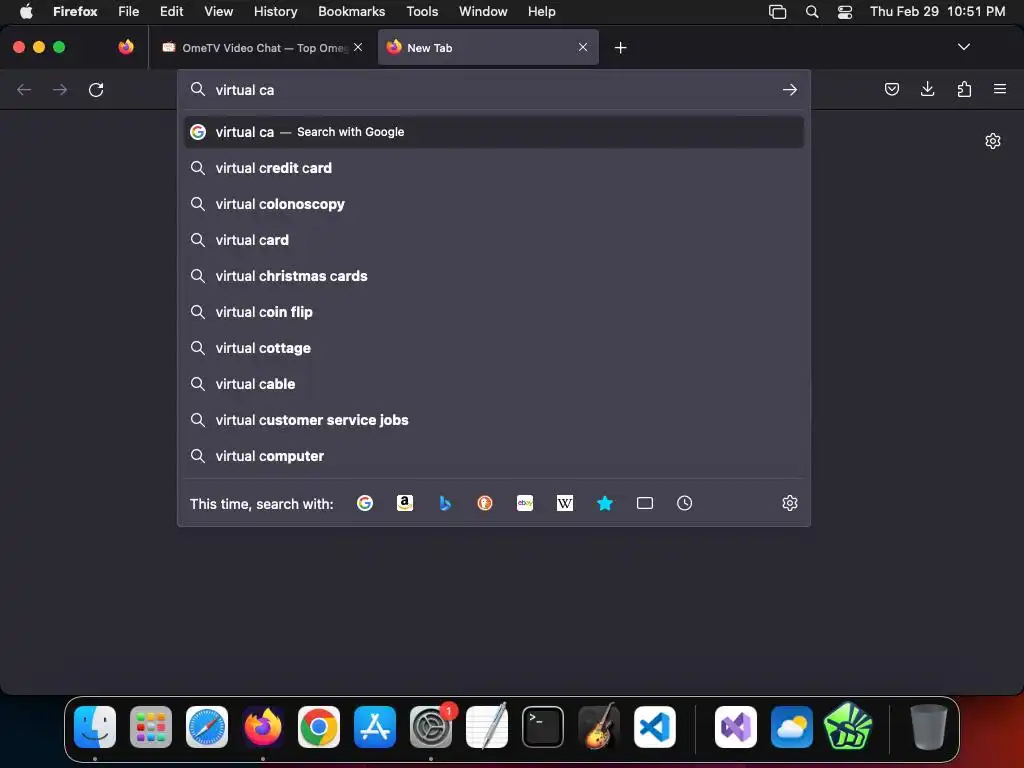Launch Google Chrome from the dock
The image size is (1024, 768).
[x=319, y=726]
